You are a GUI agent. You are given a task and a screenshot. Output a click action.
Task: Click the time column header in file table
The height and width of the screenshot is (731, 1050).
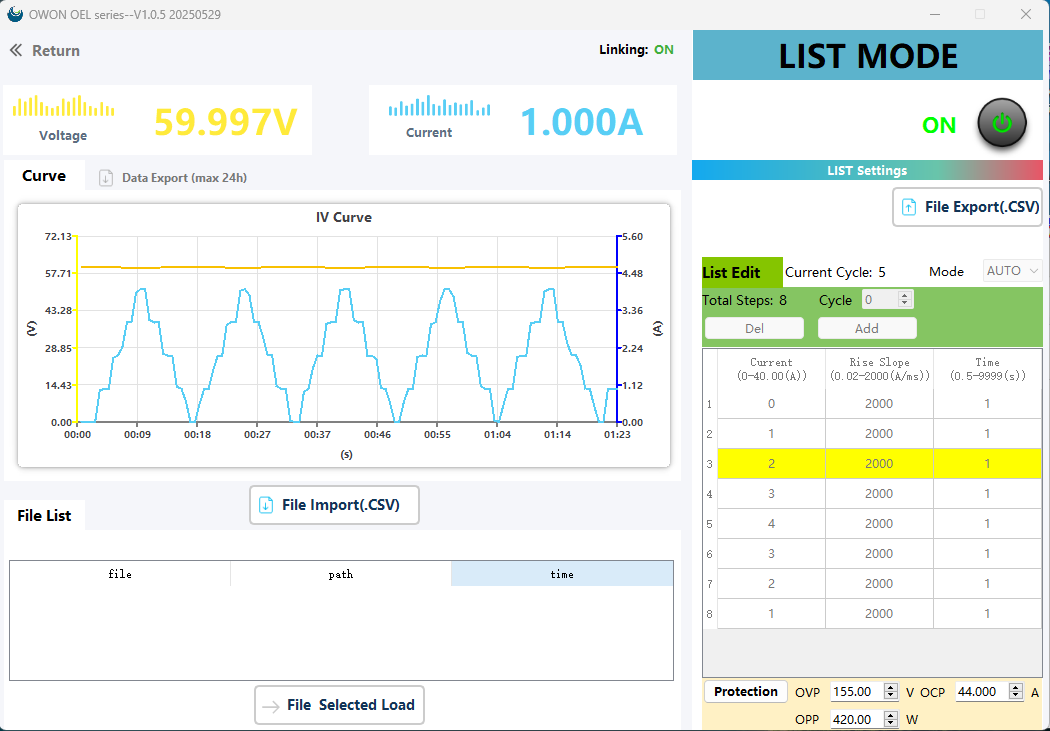(561, 574)
